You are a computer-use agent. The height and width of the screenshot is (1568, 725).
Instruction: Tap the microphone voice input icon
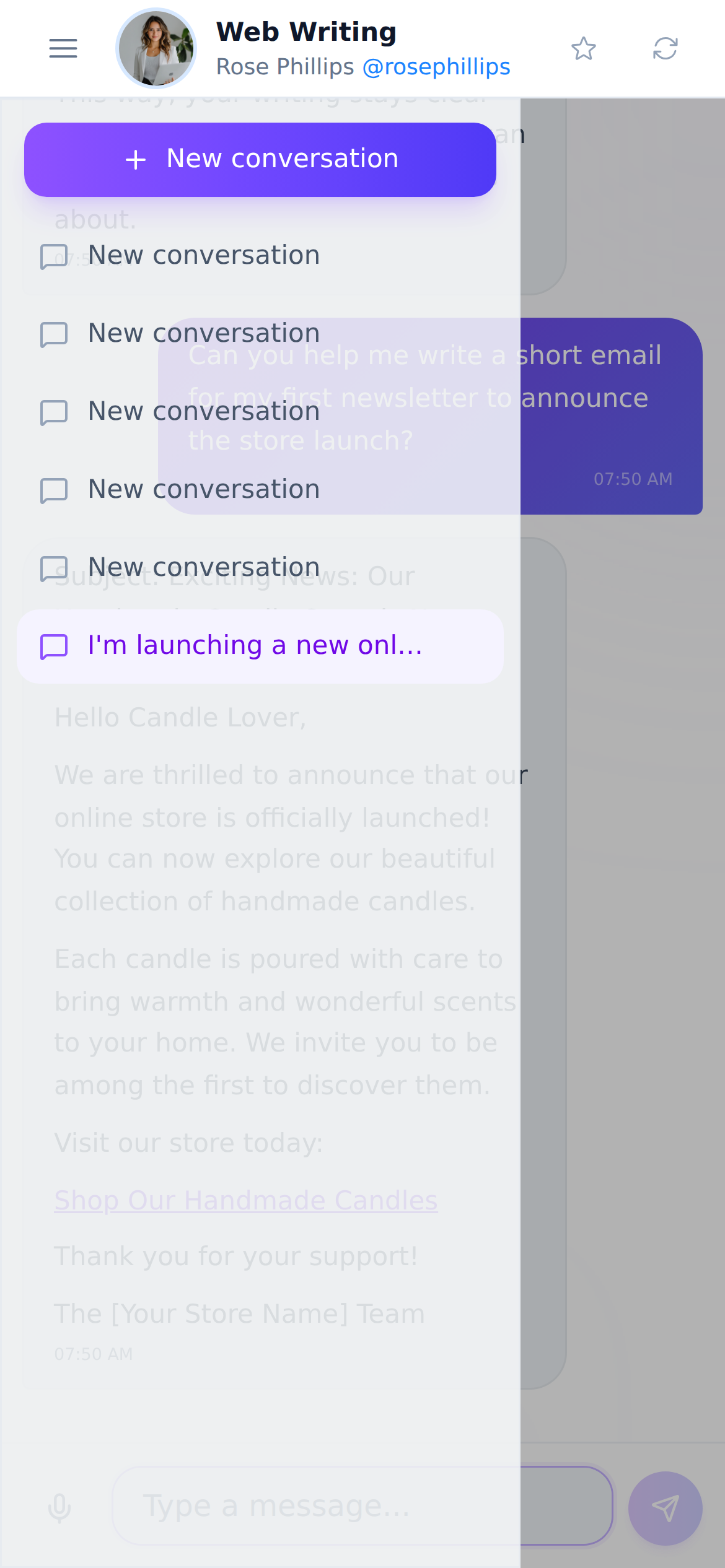tap(59, 1508)
